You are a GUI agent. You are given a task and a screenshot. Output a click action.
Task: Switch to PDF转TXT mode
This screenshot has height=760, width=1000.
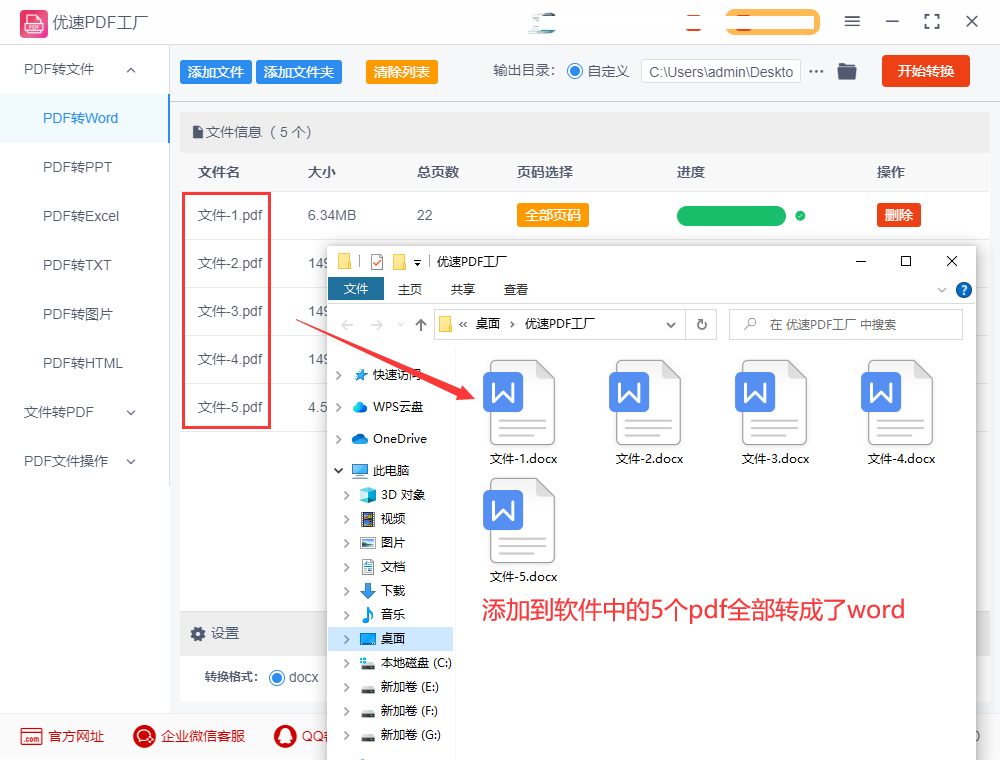click(77, 265)
